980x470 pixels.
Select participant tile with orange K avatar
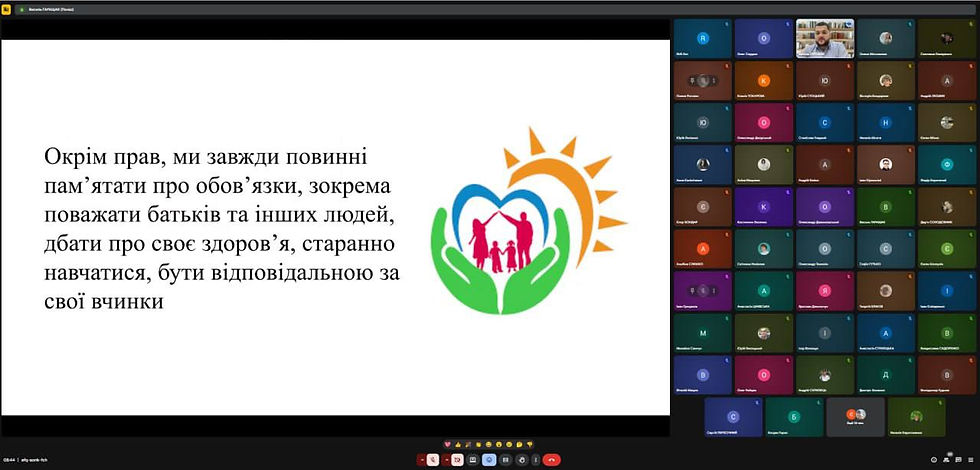(x=764, y=81)
